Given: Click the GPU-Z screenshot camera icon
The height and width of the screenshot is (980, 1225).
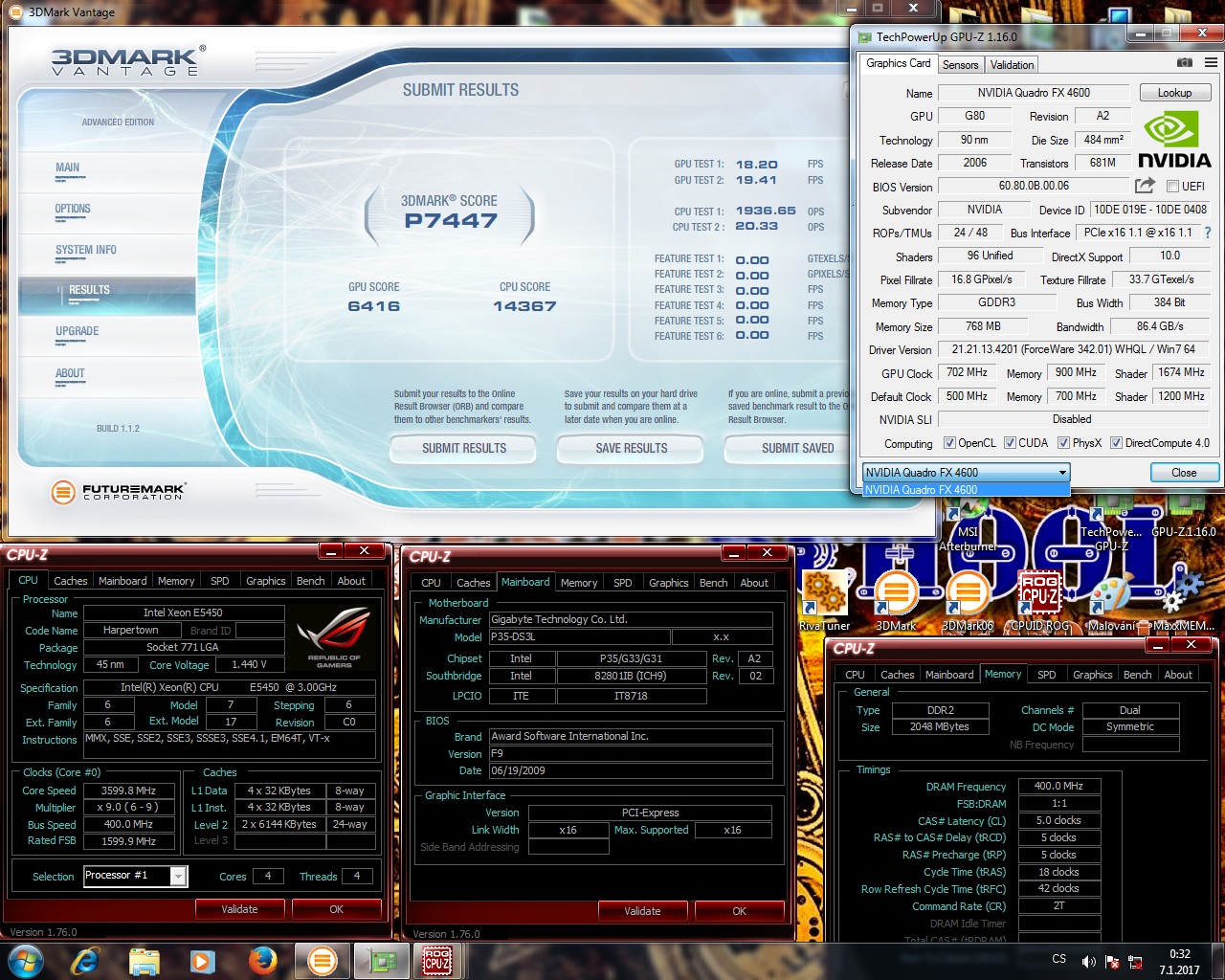Looking at the screenshot, I should (1185, 62).
